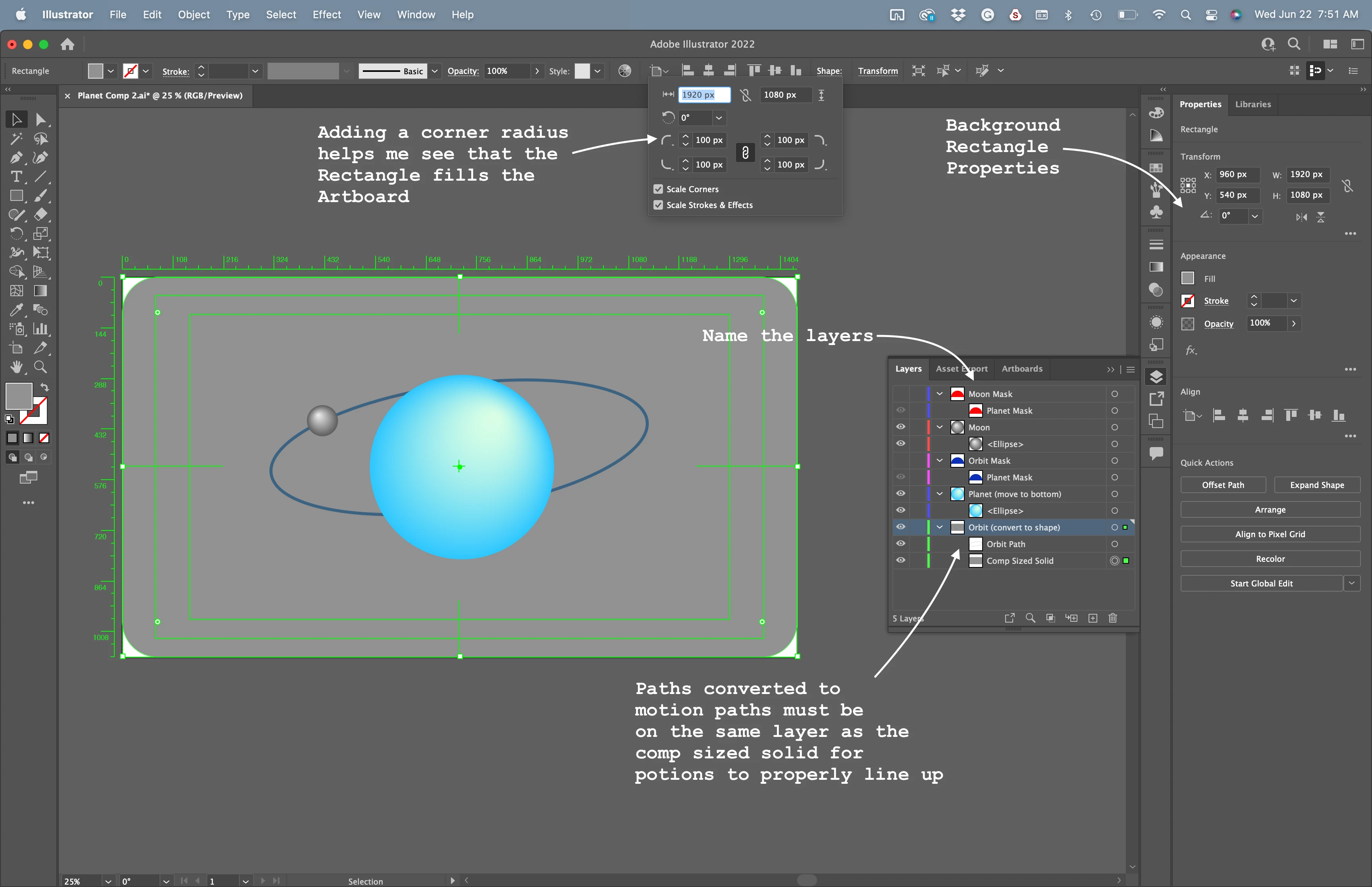Disable Scale Strokes & Effects checkbox
1372x887 pixels.
tap(658, 205)
